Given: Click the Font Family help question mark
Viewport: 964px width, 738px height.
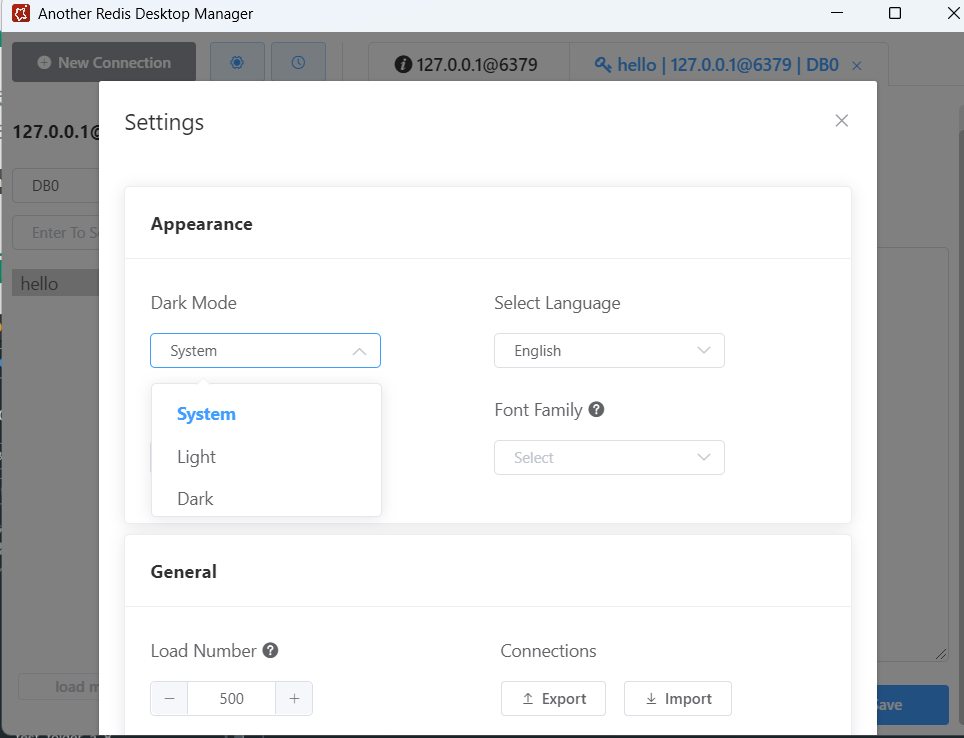Looking at the screenshot, I should click(596, 409).
